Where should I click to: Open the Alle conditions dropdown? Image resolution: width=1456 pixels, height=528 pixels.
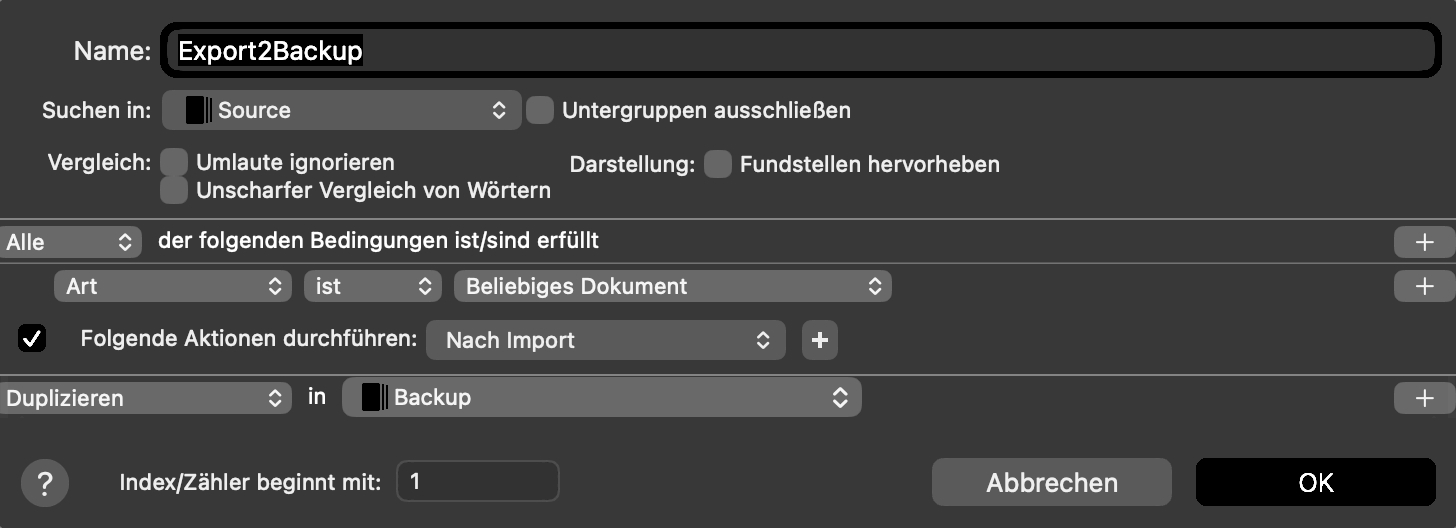[x=70, y=242]
